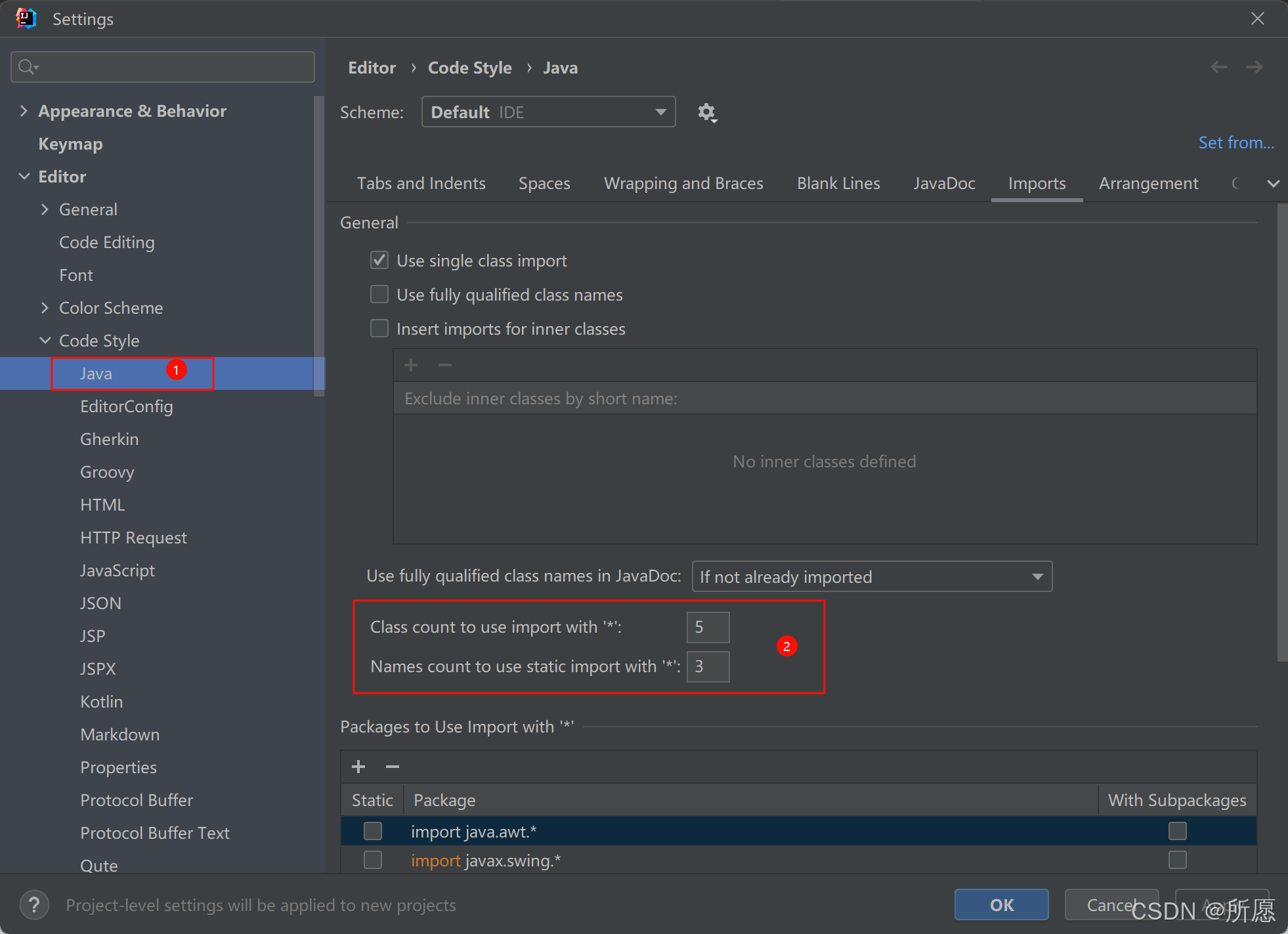Check Static for import javax.swing.*
Viewport: 1288px width, 934px height.
(373, 860)
